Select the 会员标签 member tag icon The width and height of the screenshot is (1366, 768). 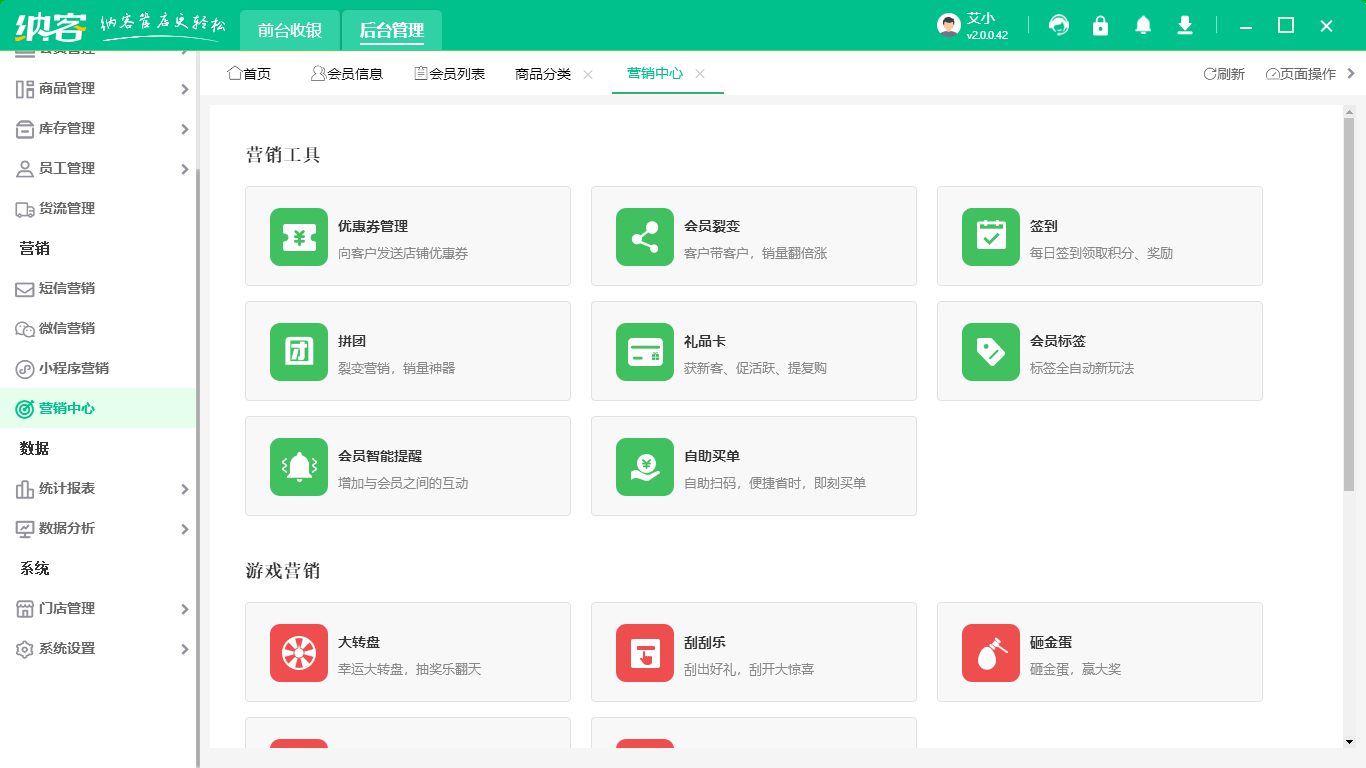[990, 351]
